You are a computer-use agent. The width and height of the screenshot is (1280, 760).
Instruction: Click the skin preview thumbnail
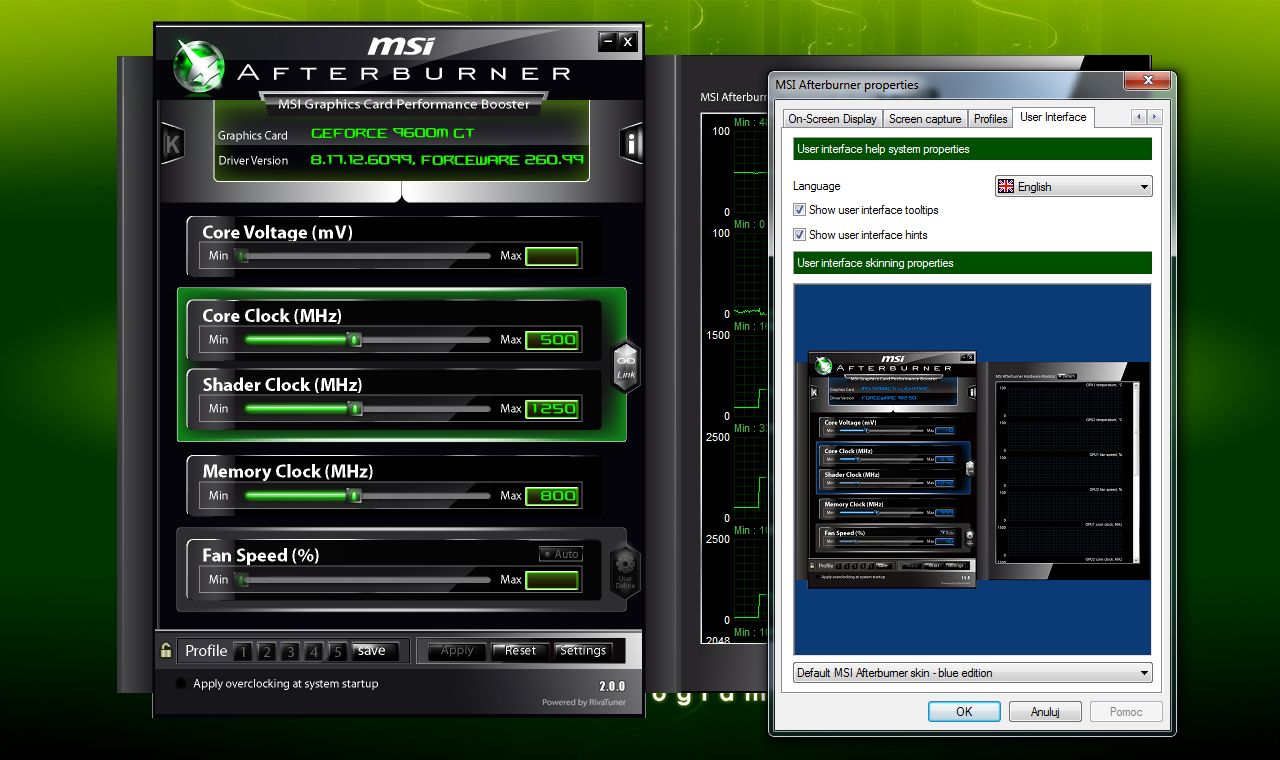tap(972, 469)
